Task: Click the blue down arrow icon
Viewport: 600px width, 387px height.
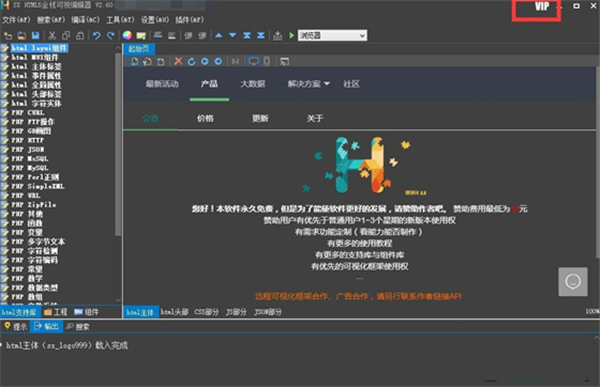Action: pos(232,36)
